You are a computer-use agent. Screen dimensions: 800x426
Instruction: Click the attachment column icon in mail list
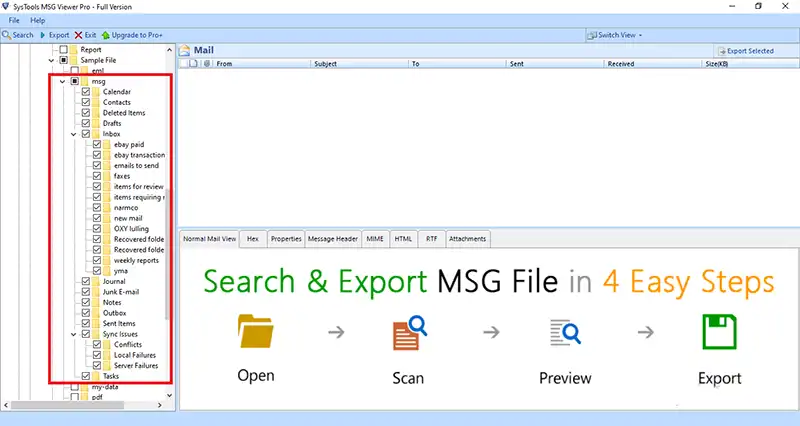[207, 64]
